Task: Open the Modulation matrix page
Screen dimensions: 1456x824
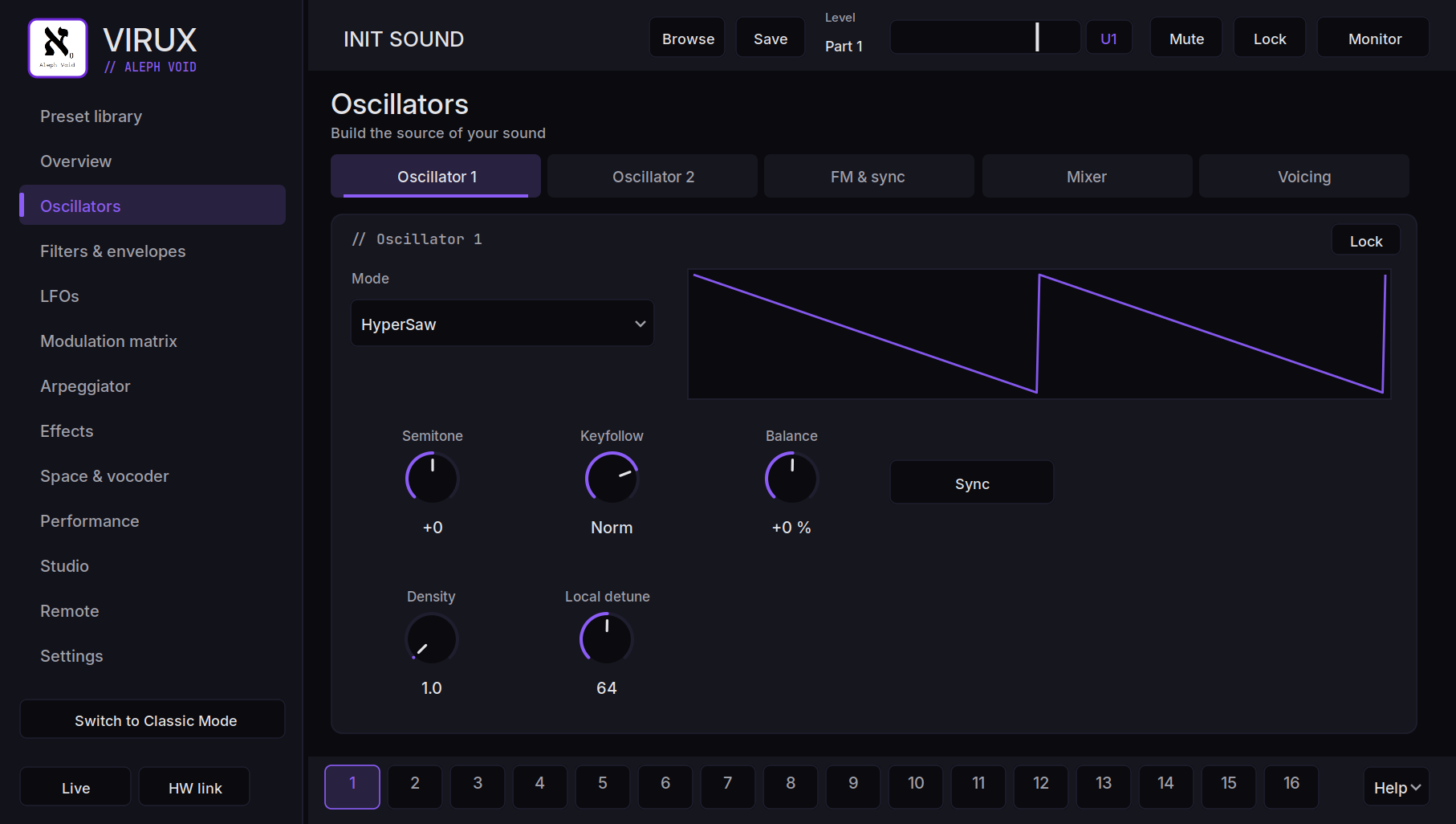Action: (153, 341)
